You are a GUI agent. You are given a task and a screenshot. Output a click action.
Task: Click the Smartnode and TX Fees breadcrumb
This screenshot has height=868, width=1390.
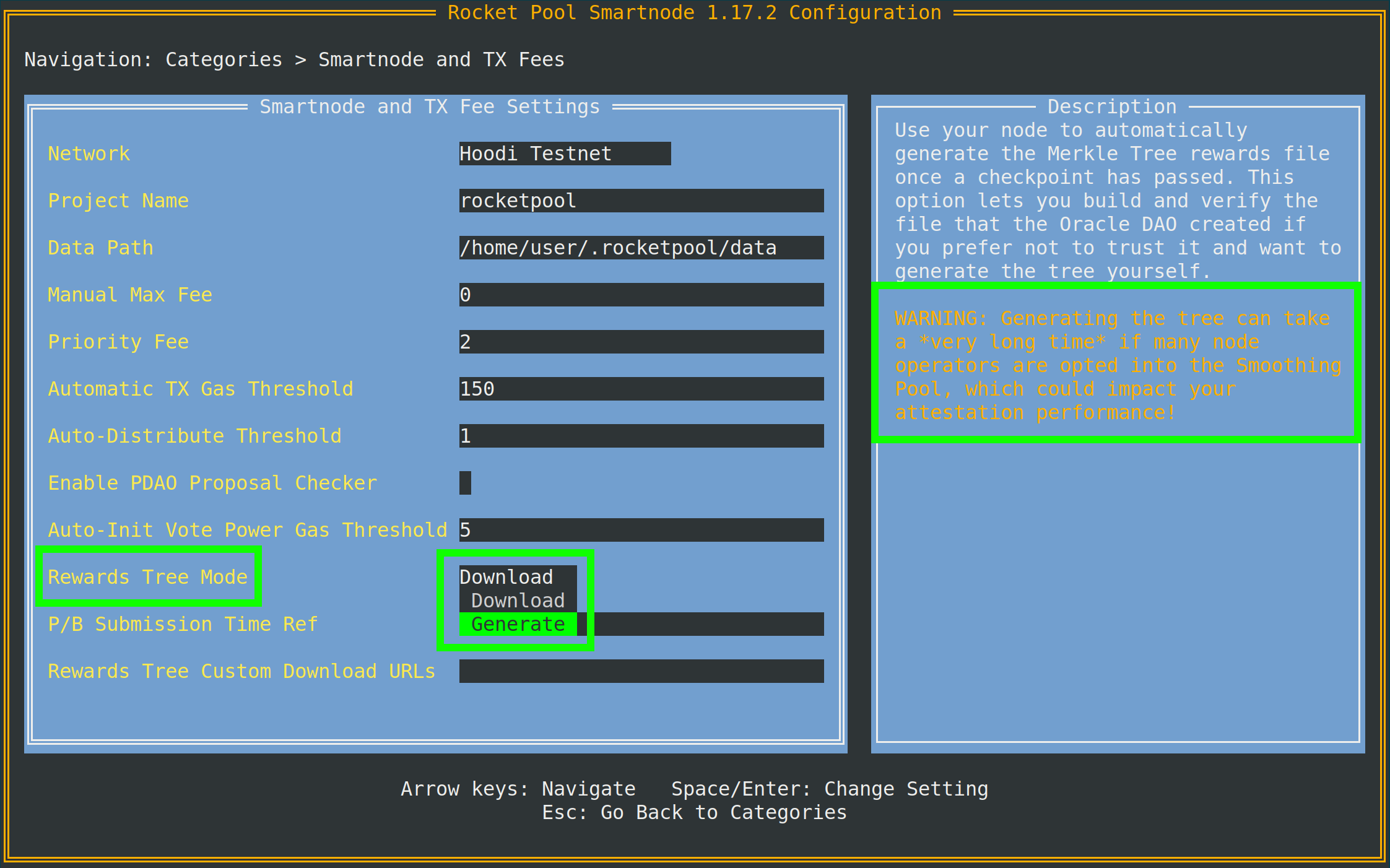pos(441,59)
